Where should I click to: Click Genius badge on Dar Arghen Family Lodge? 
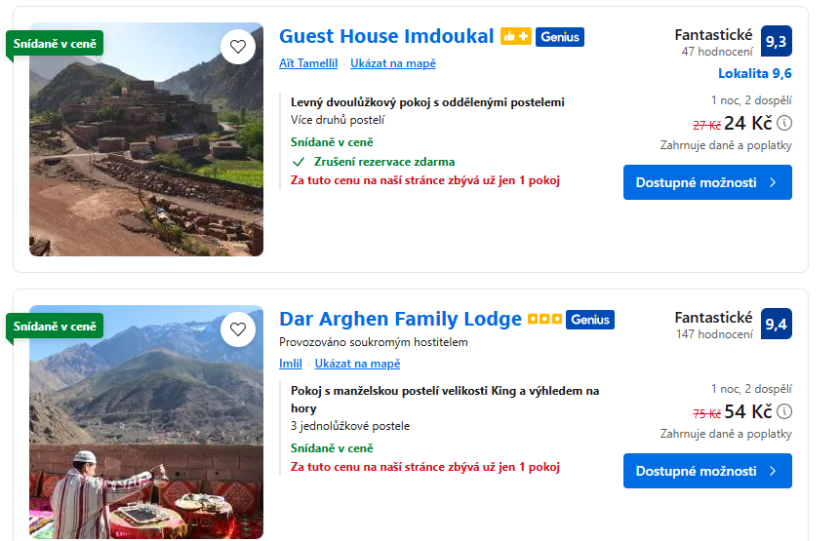tap(590, 320)
